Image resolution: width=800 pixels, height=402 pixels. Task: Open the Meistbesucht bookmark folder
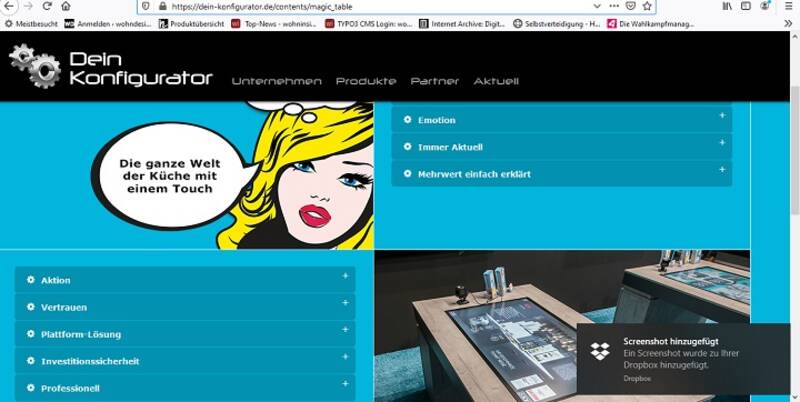pos(31,23)
